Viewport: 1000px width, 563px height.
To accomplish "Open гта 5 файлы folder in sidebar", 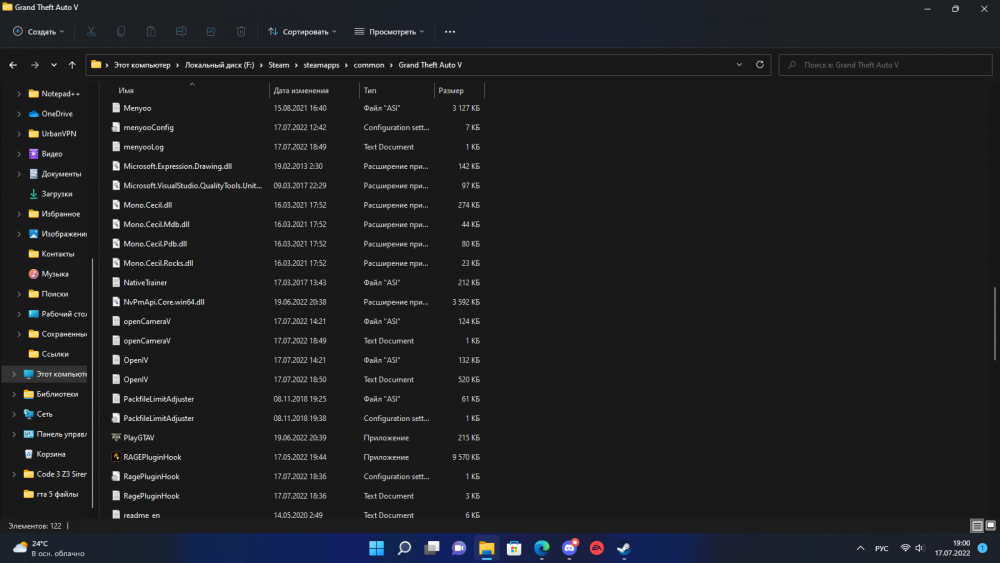I will click(x=57, y=494).
